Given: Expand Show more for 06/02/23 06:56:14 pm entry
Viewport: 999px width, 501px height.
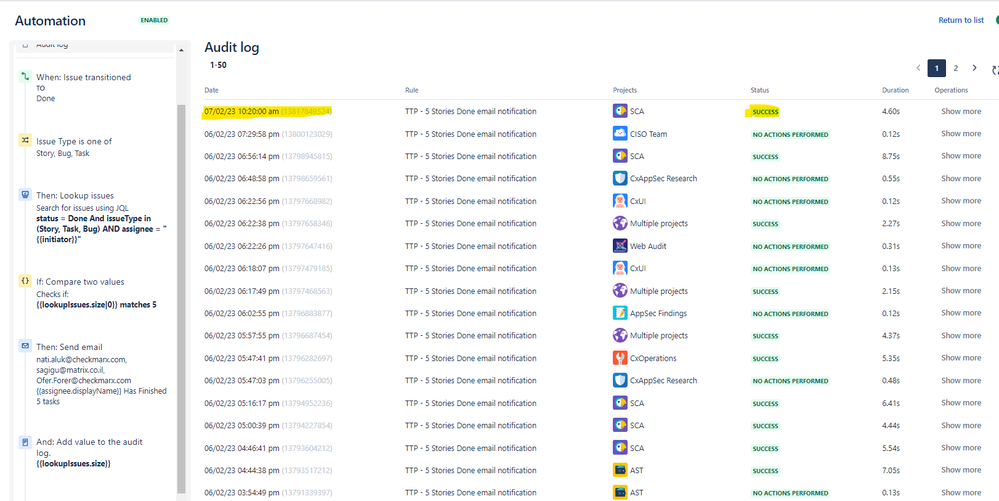Looking at the screenshot, I should coord(961,156).
